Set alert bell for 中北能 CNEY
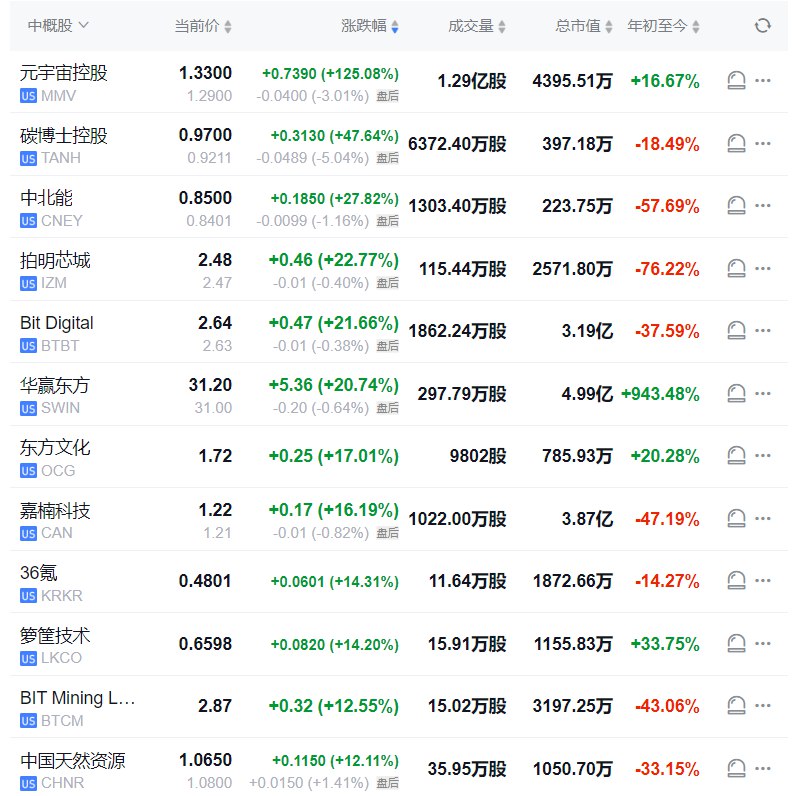The height and width of the screenshot is (796, 797). coord(736,205)
